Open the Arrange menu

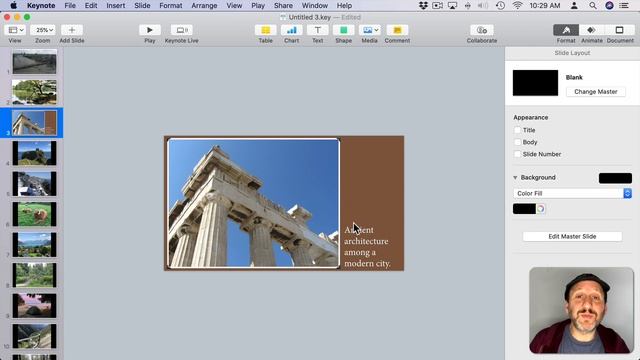point(204,5)
